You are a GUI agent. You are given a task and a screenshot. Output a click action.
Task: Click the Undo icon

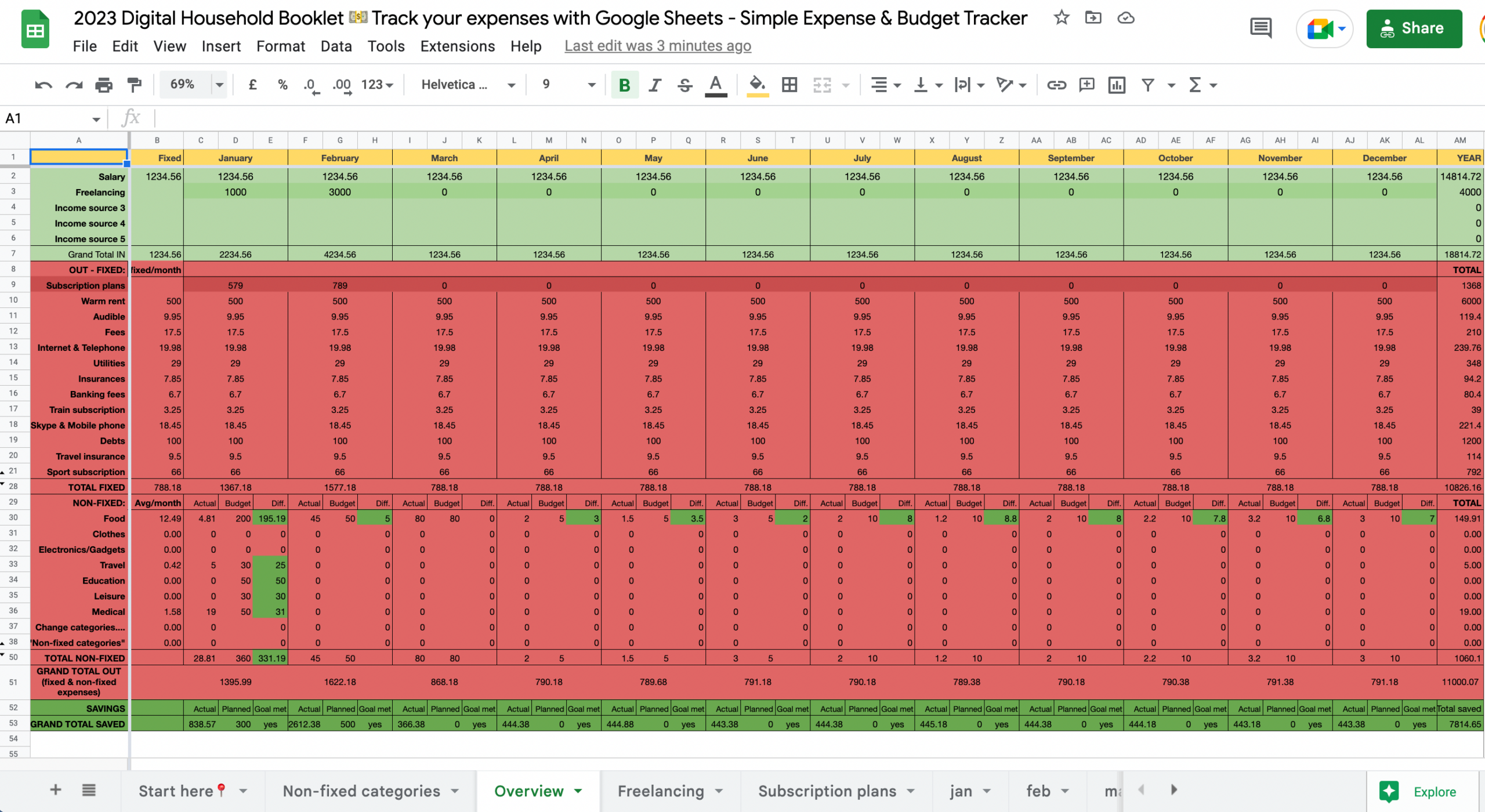pyautogui.click(x=42, y=85)
